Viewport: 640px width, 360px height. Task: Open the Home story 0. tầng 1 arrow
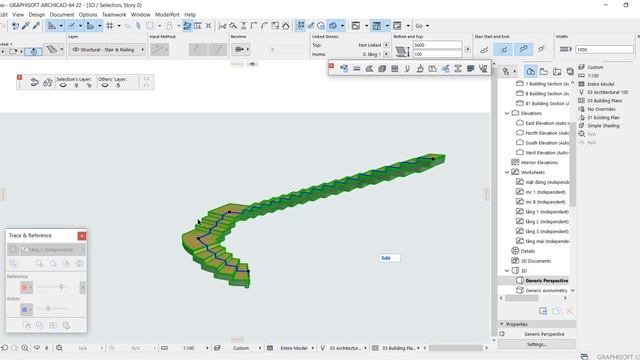(386, 54)
